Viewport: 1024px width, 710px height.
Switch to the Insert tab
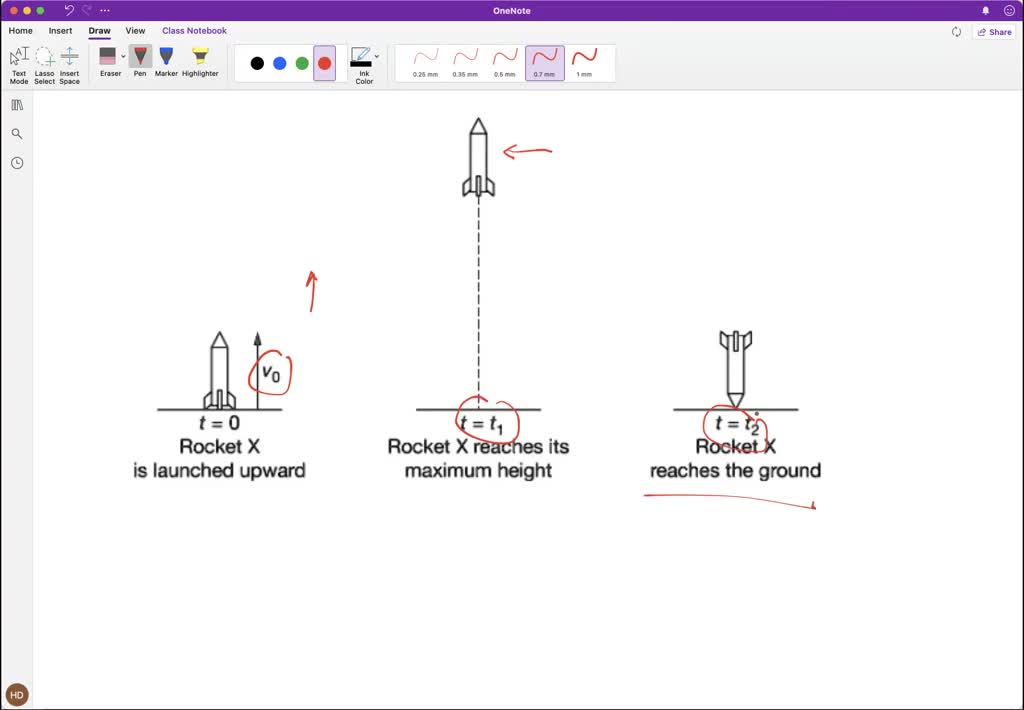tap(61, 31)
